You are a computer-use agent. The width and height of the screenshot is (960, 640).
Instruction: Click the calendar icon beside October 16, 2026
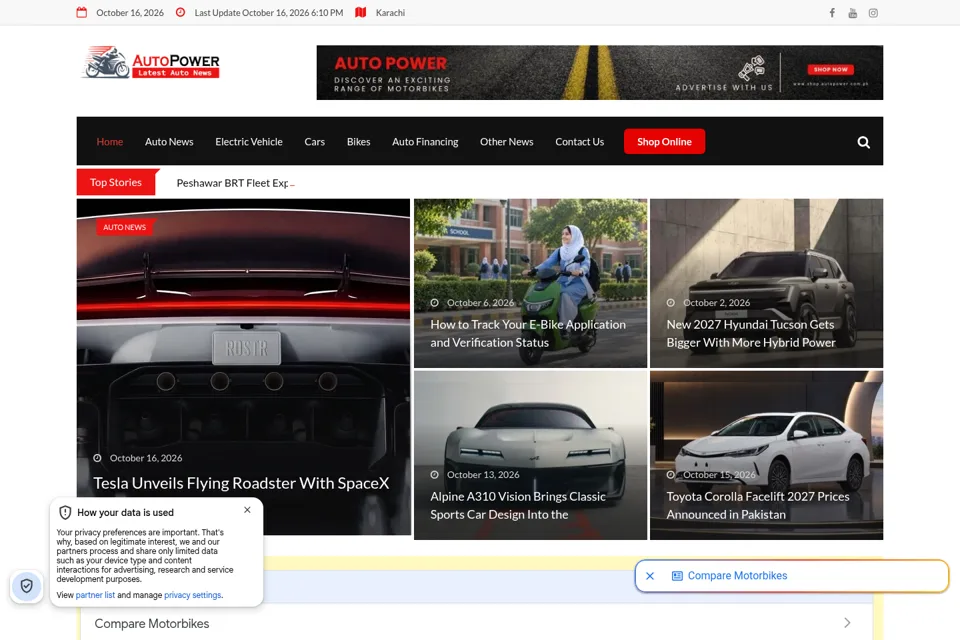tap(81, 12)
